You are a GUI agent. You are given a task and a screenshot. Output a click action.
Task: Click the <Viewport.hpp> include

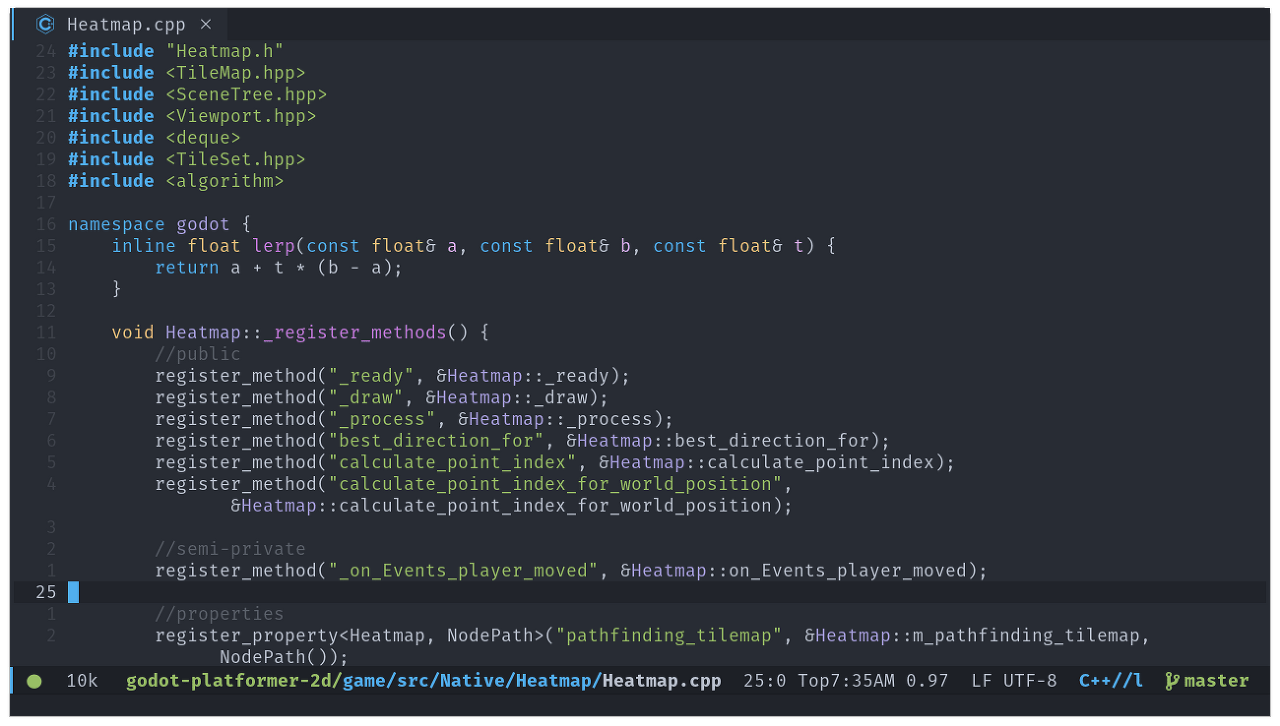click(241, 116)
